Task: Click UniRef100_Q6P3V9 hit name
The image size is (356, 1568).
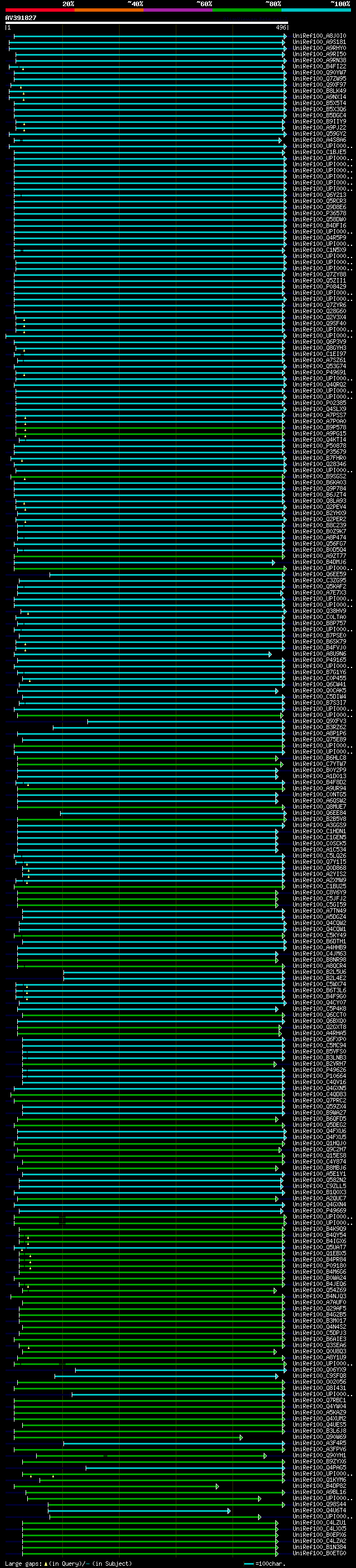Action: pos(319,342)
